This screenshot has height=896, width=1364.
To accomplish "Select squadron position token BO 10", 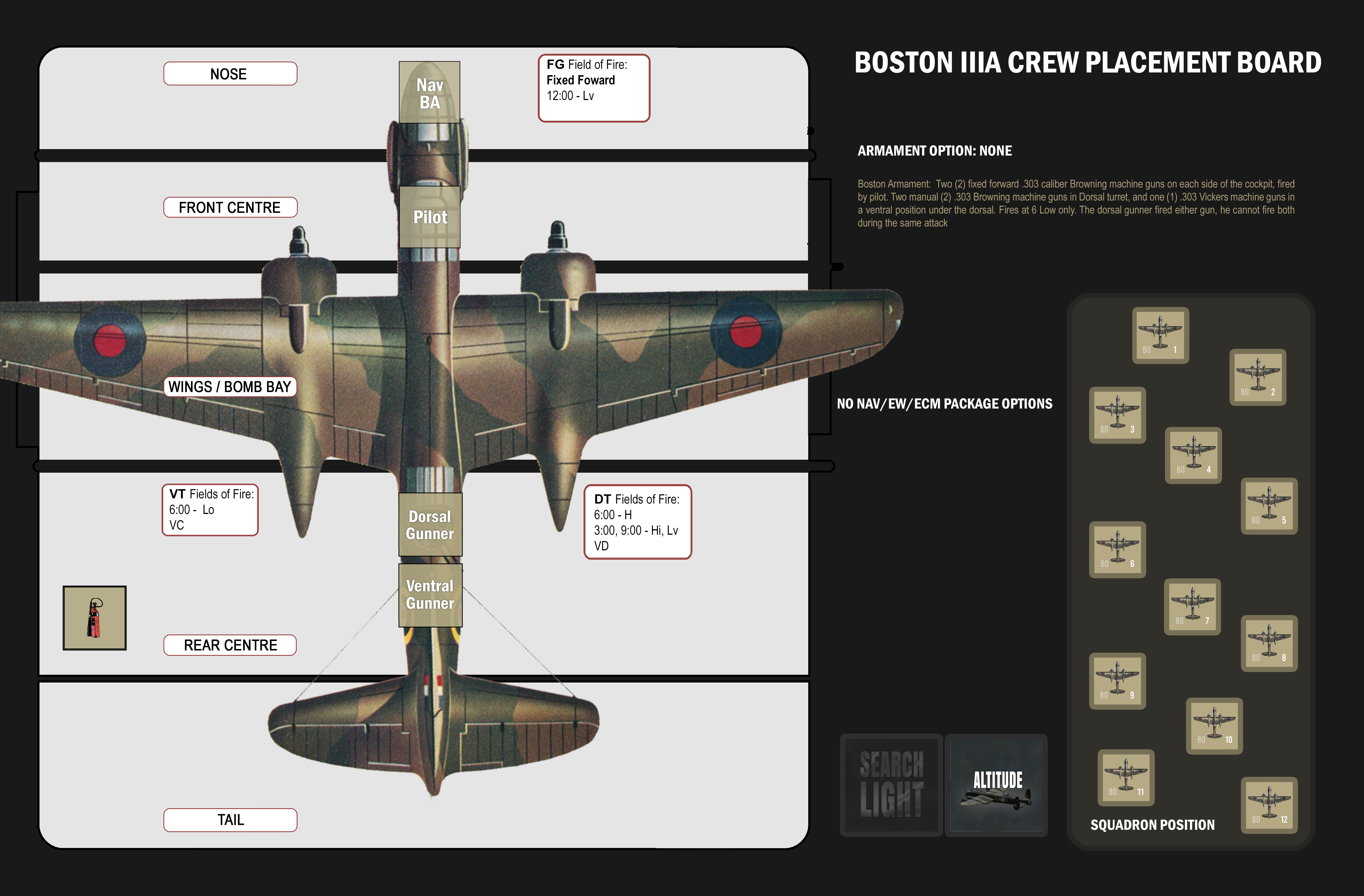I will click(x=1214, y=726).
